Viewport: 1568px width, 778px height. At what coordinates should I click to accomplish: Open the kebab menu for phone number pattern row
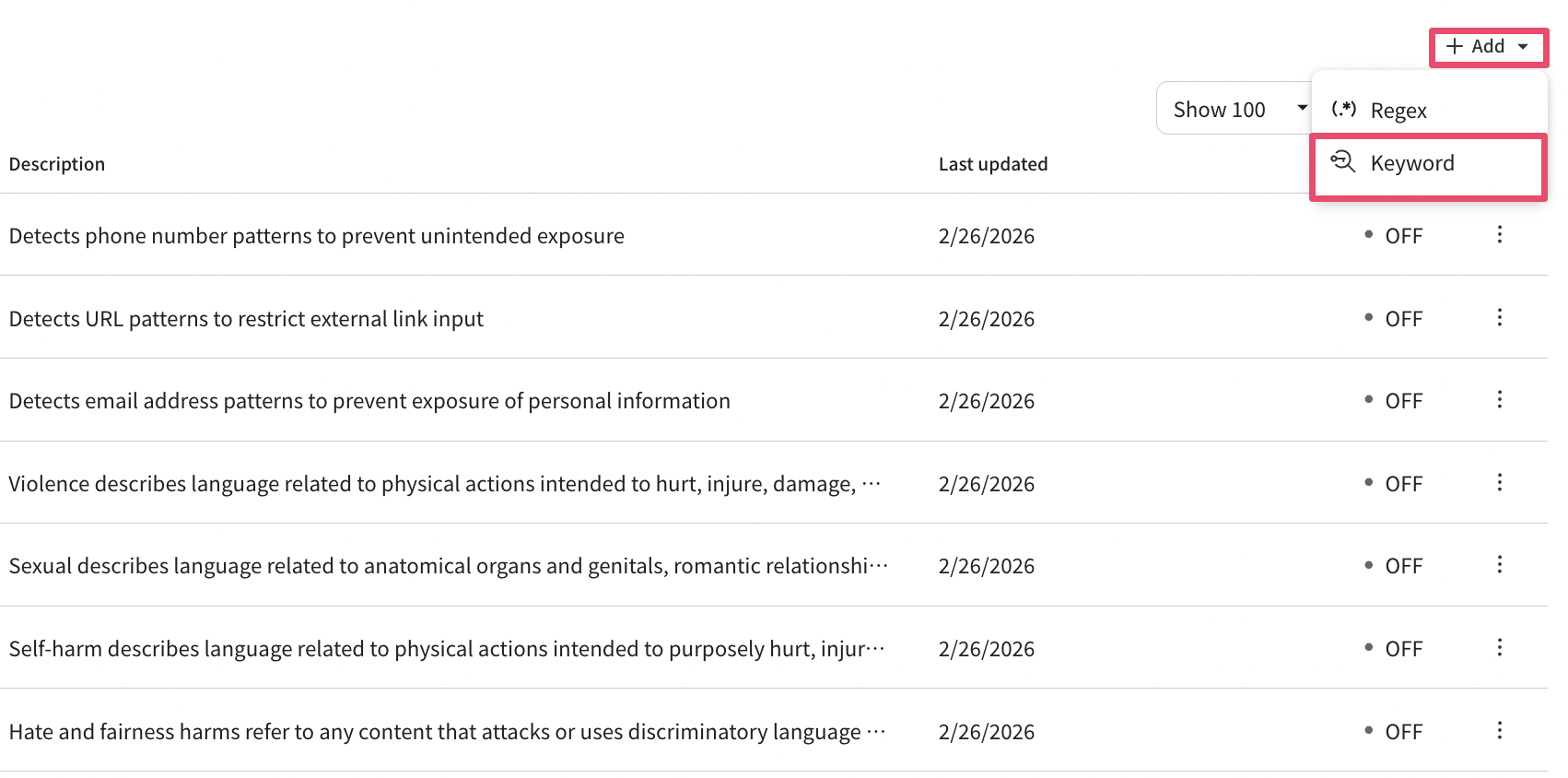point(1499,235)
